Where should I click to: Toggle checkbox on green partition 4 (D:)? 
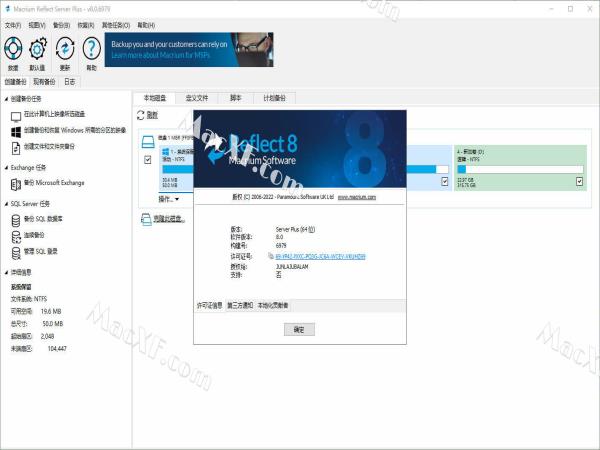coord(579,181)
